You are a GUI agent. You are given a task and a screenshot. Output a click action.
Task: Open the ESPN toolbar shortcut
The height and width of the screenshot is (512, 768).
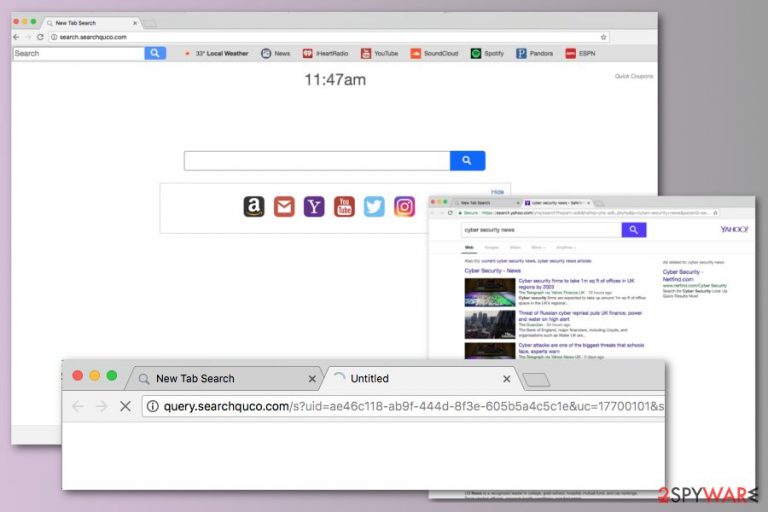(x=580, y=53)
